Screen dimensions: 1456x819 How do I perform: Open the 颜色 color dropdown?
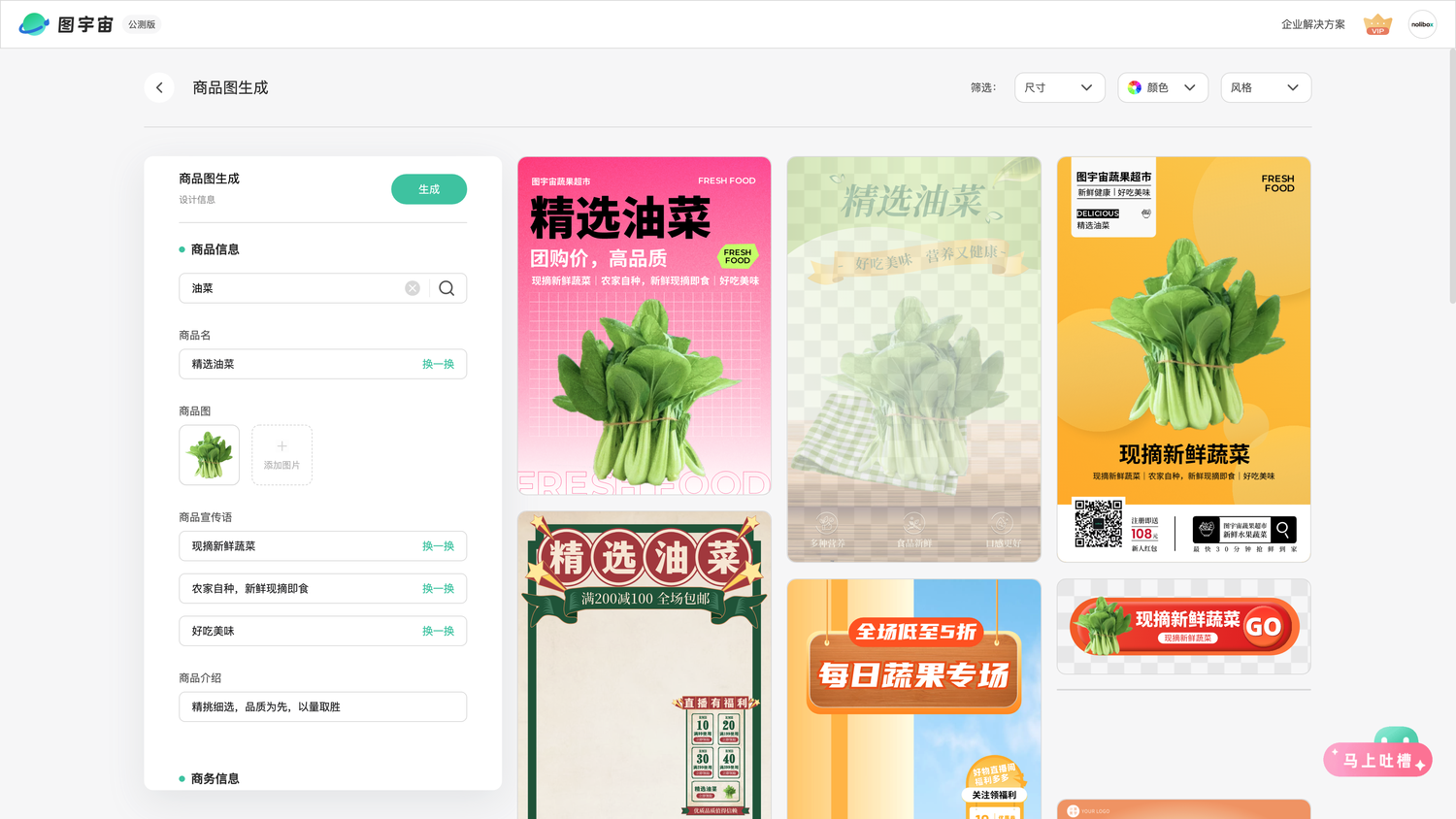point(1163,87)
